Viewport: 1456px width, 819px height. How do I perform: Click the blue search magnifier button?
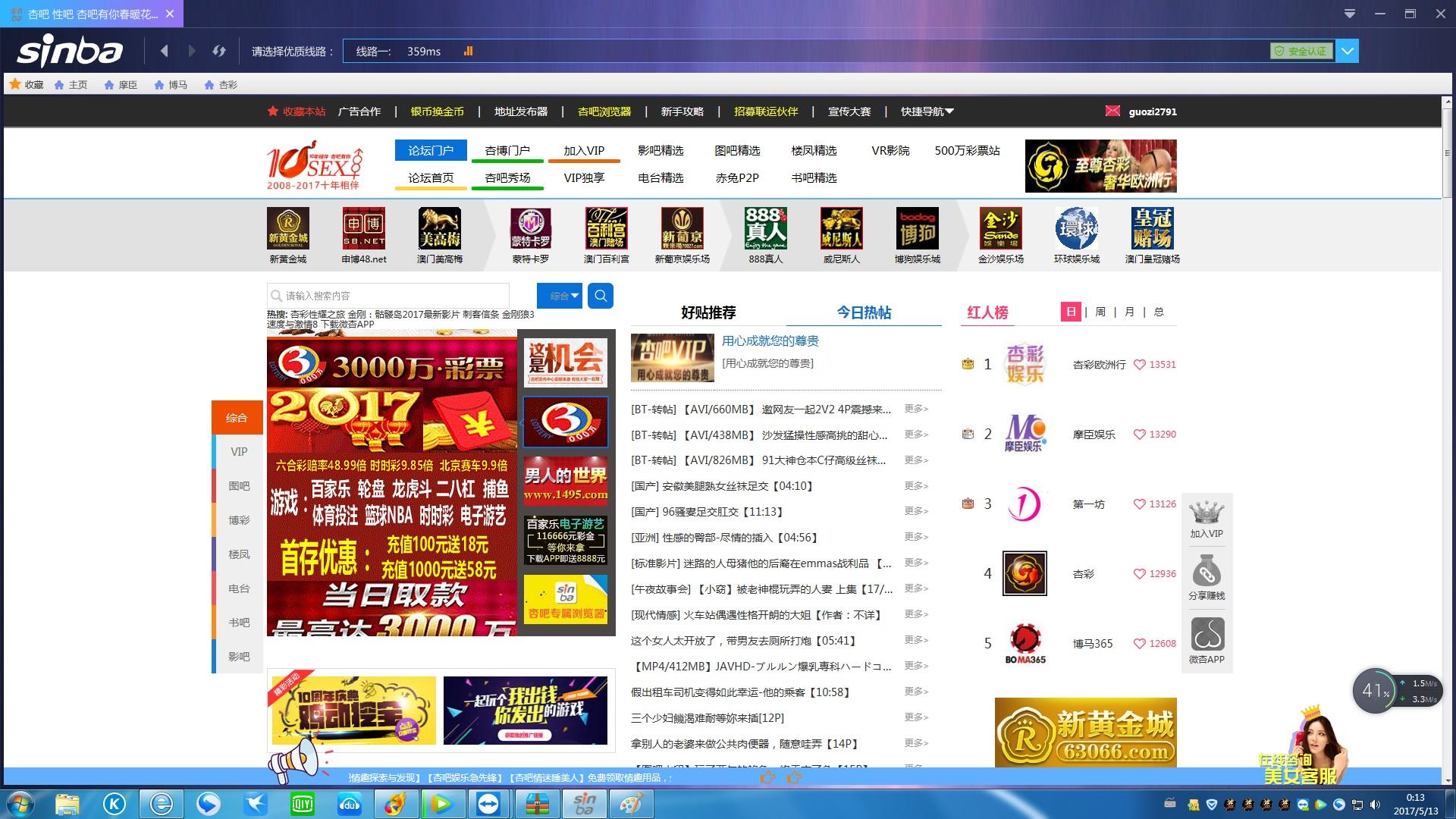[x=601, y=296]
